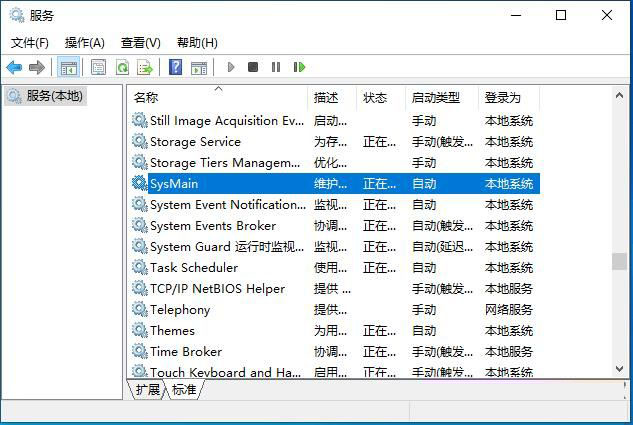The width and height of the screenshot is (633, 425).
Task: Select the Themes service entry
Action: (172, 331)
